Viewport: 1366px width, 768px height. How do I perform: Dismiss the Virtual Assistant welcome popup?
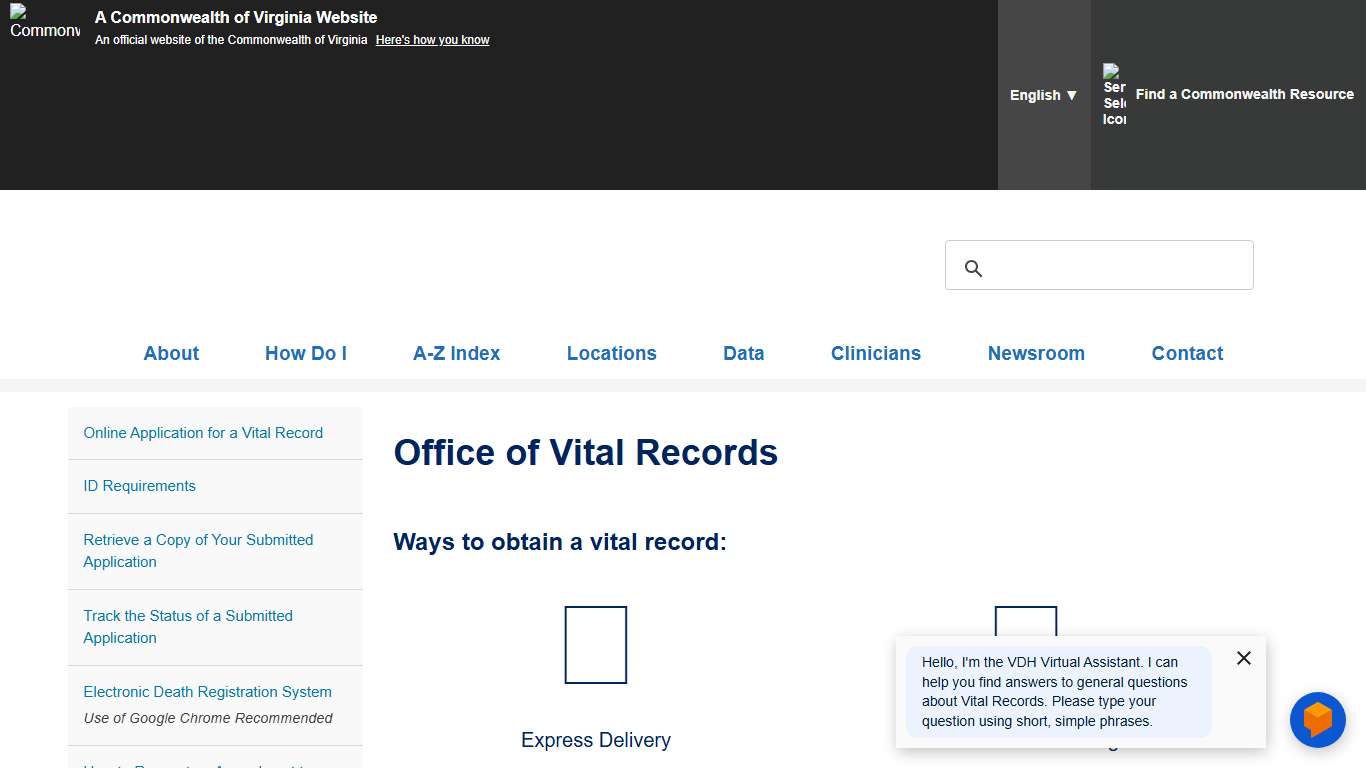(1243, 658)
